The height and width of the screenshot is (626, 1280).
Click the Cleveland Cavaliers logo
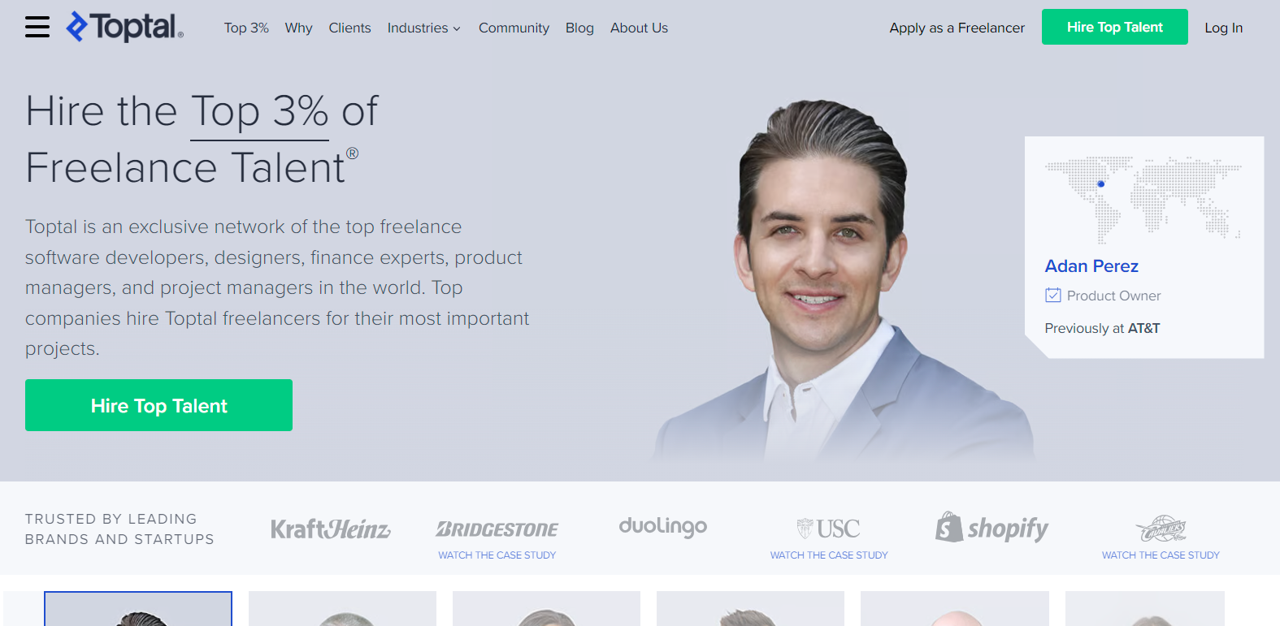[1161, 529]
